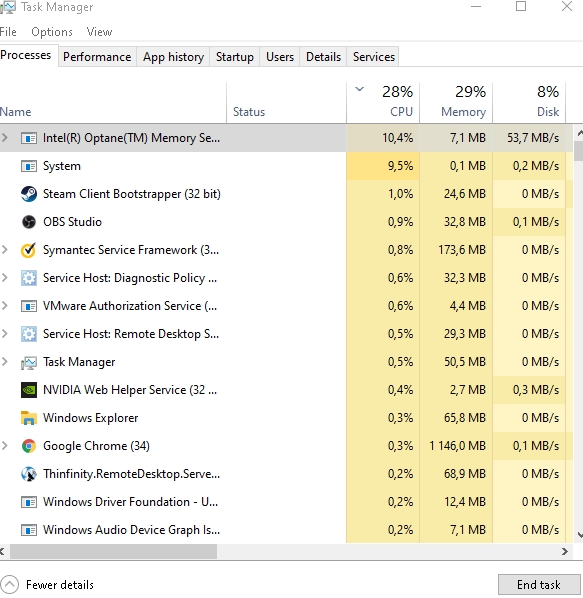Click the horizontal scrollbar right arrow
The image size is (583, 598).
pos(565,551)
